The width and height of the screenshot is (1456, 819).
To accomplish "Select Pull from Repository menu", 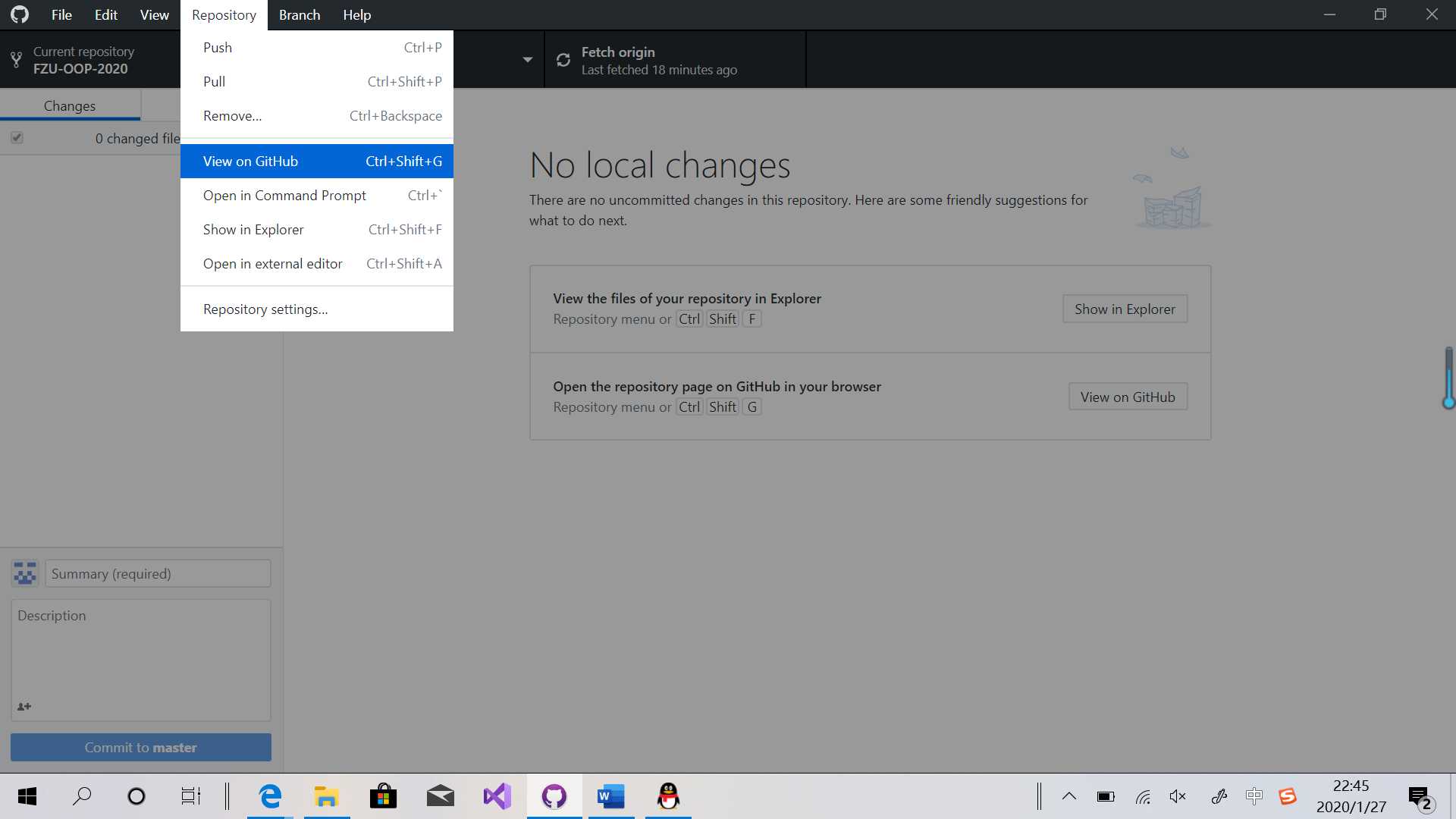I will [x=317, y=82].
